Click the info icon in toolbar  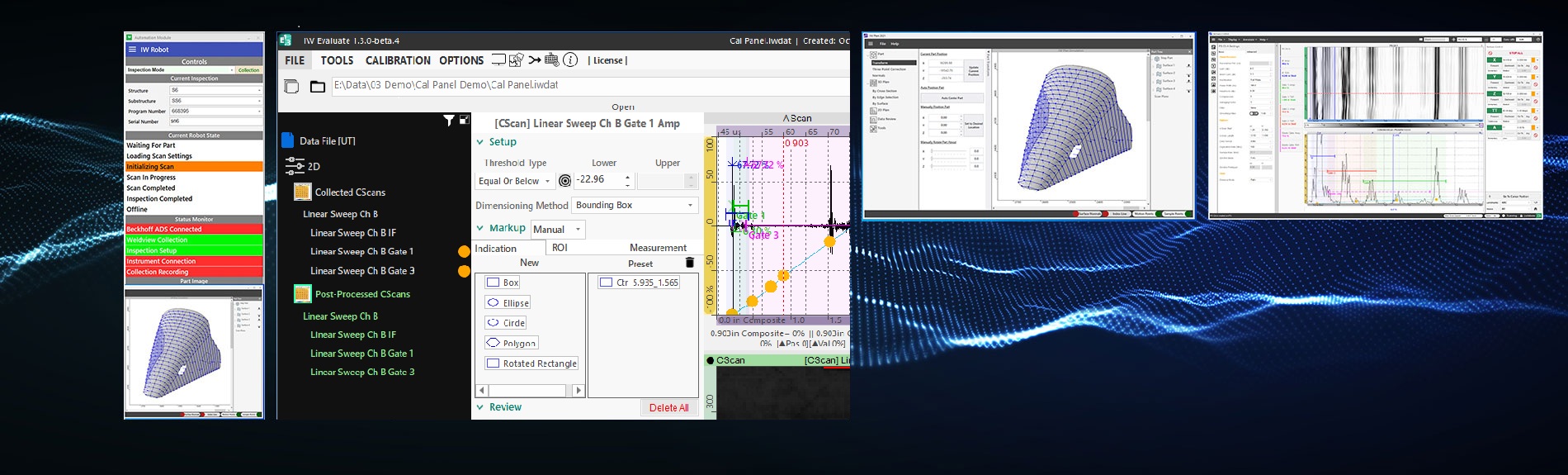tap(570, 60)
